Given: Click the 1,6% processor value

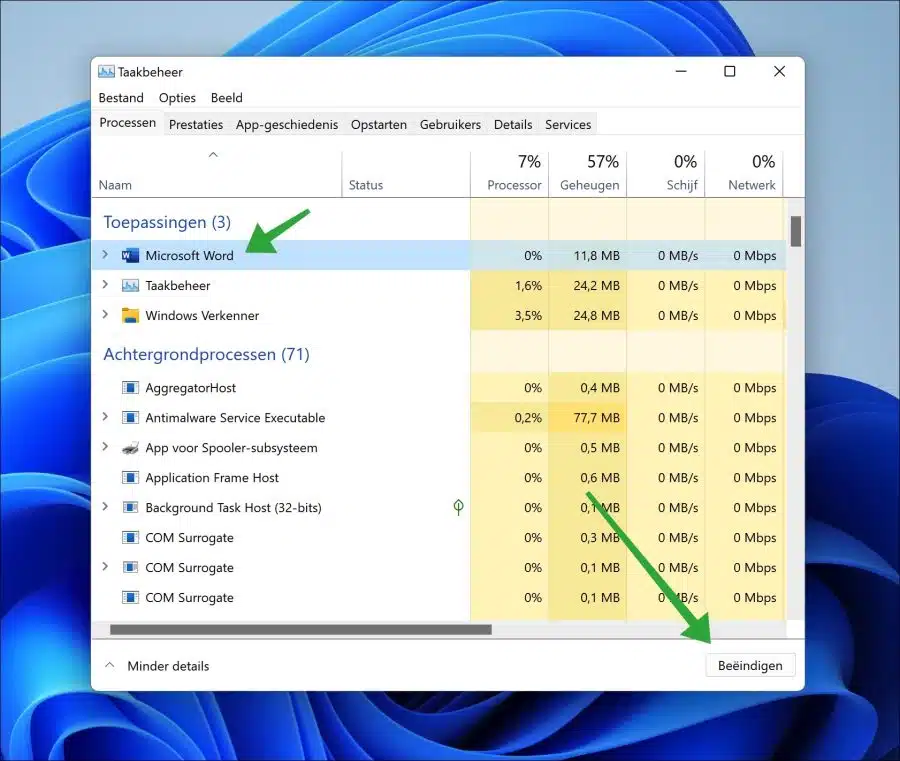Looking at the screenshot, I should 528,286.
